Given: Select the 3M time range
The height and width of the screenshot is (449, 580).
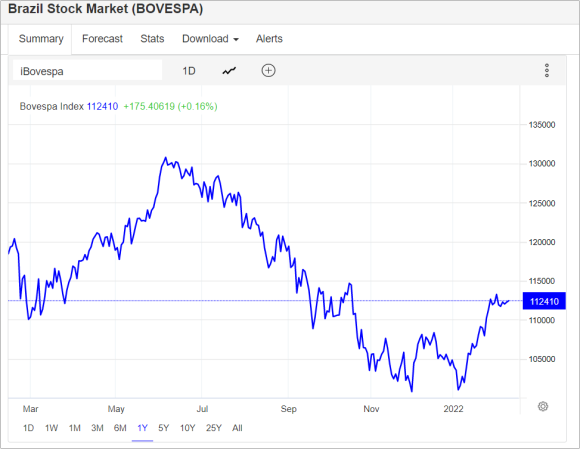Looking at the screenshot, I should [97, 428].
